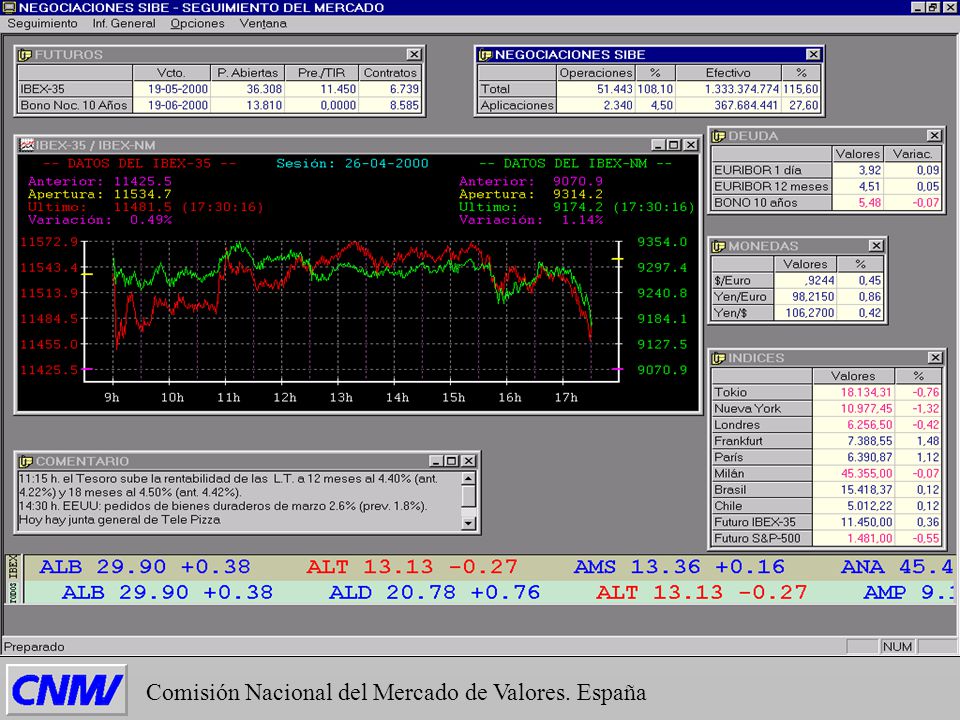Image resolution: width=960 pixels, height=720 pixels.
Task: Click the Operaciones column header
Action: click(596, 73)
